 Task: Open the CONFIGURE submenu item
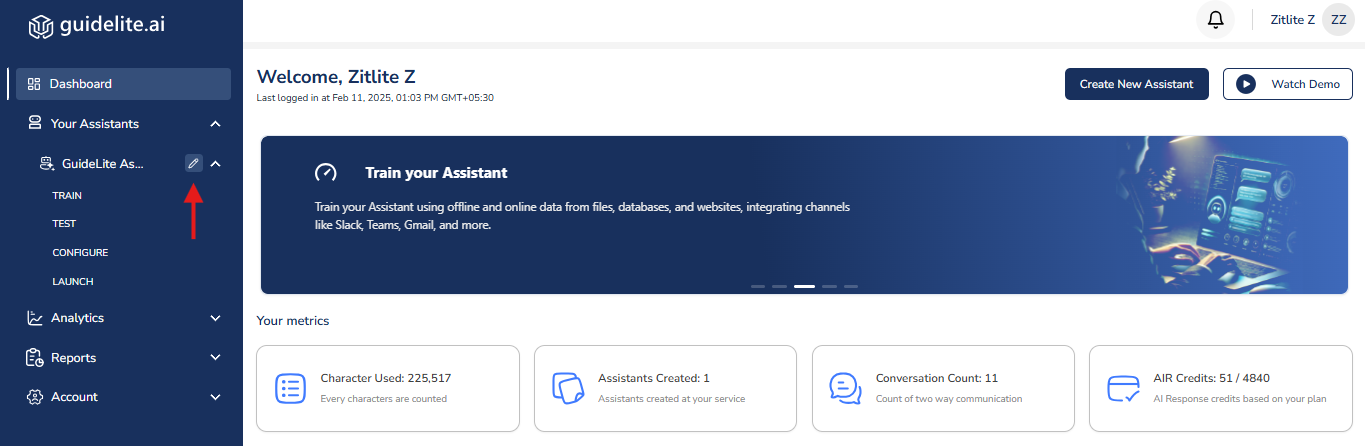click(80, 253)
